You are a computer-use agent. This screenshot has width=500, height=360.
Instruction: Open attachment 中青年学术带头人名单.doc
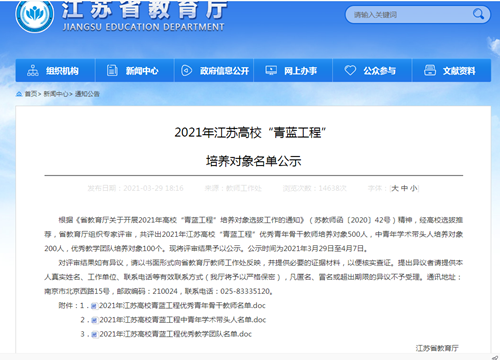[183, 320]
